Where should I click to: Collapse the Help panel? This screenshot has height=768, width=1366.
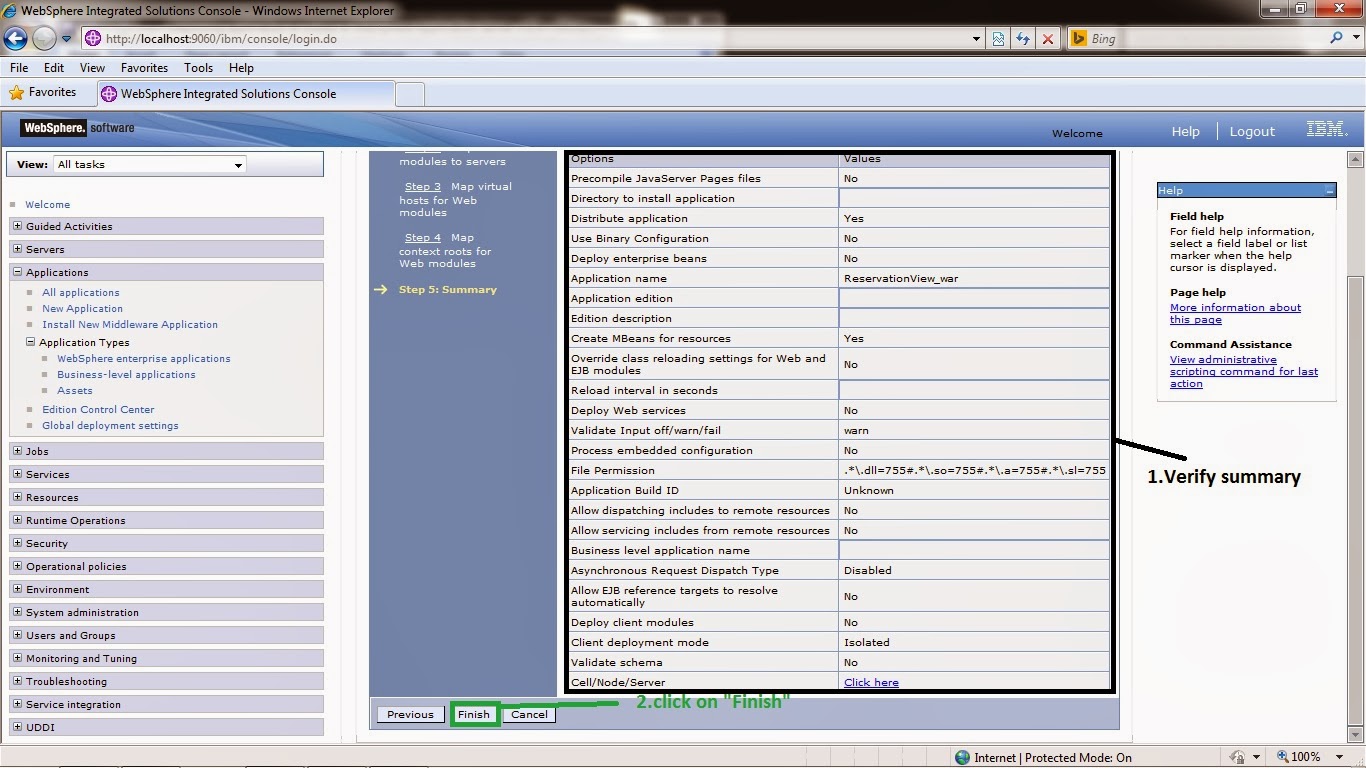tap(1330, 189)
